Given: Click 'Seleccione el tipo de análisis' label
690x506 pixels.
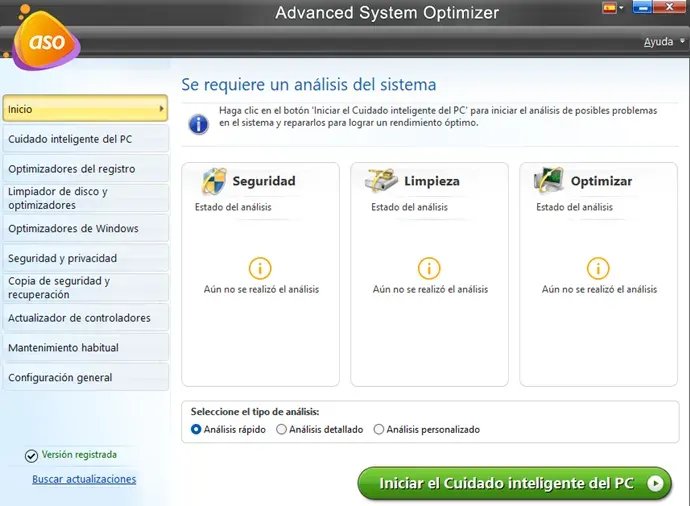Looking at the screenshot, I should pos(255,412).
